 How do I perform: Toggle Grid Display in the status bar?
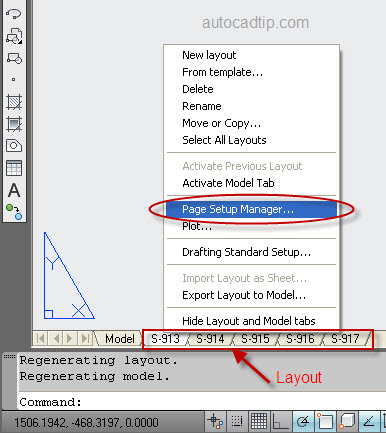[259, 421]
